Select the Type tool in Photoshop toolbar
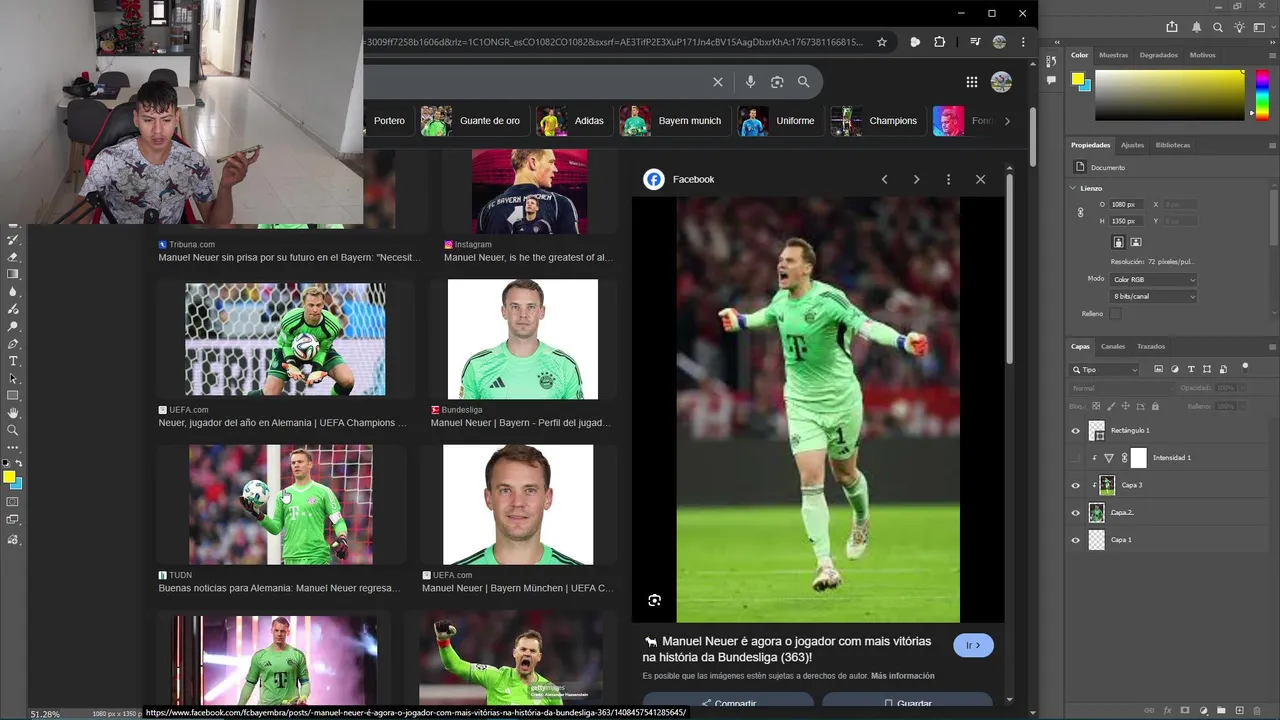 point(13,361)
